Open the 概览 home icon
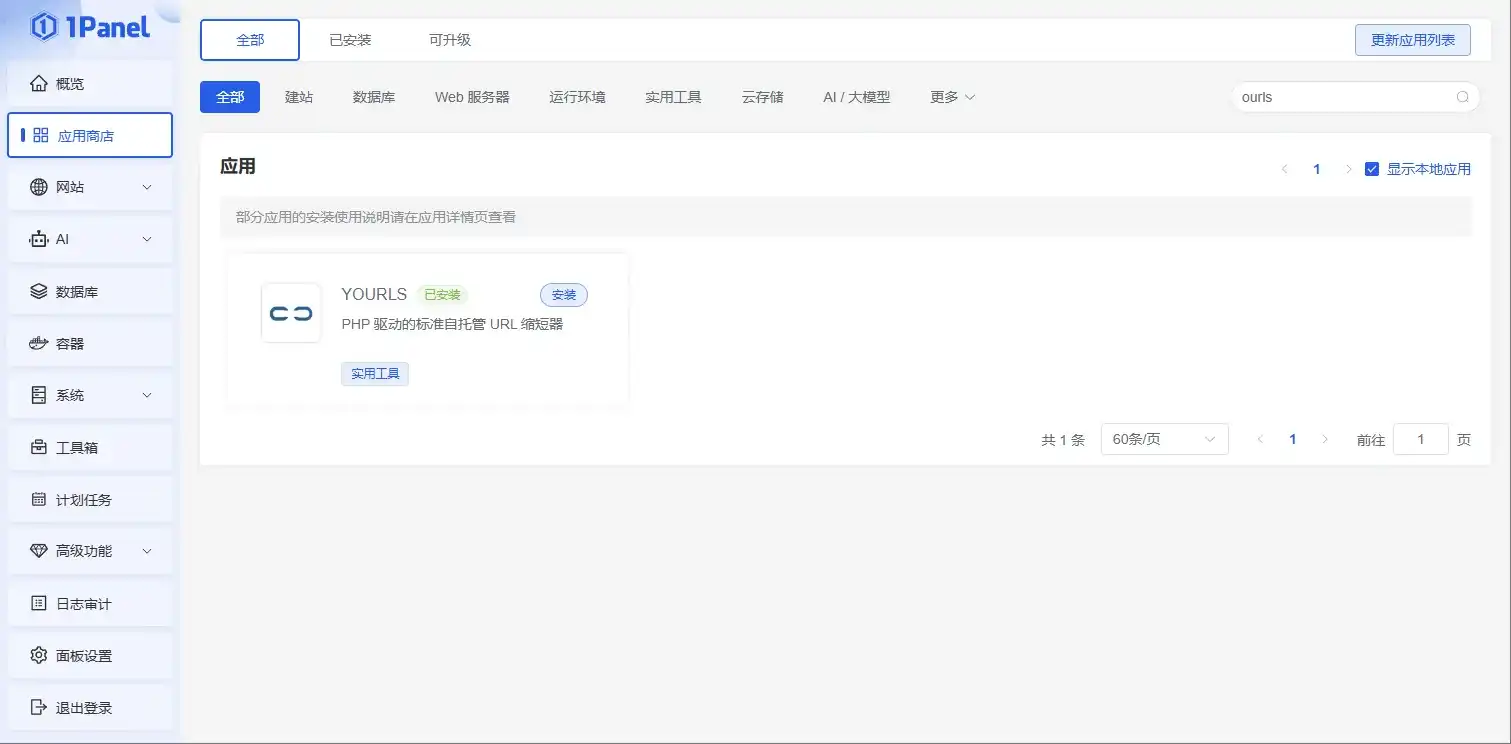1511x744 pixels. click(x=39, y=83)
